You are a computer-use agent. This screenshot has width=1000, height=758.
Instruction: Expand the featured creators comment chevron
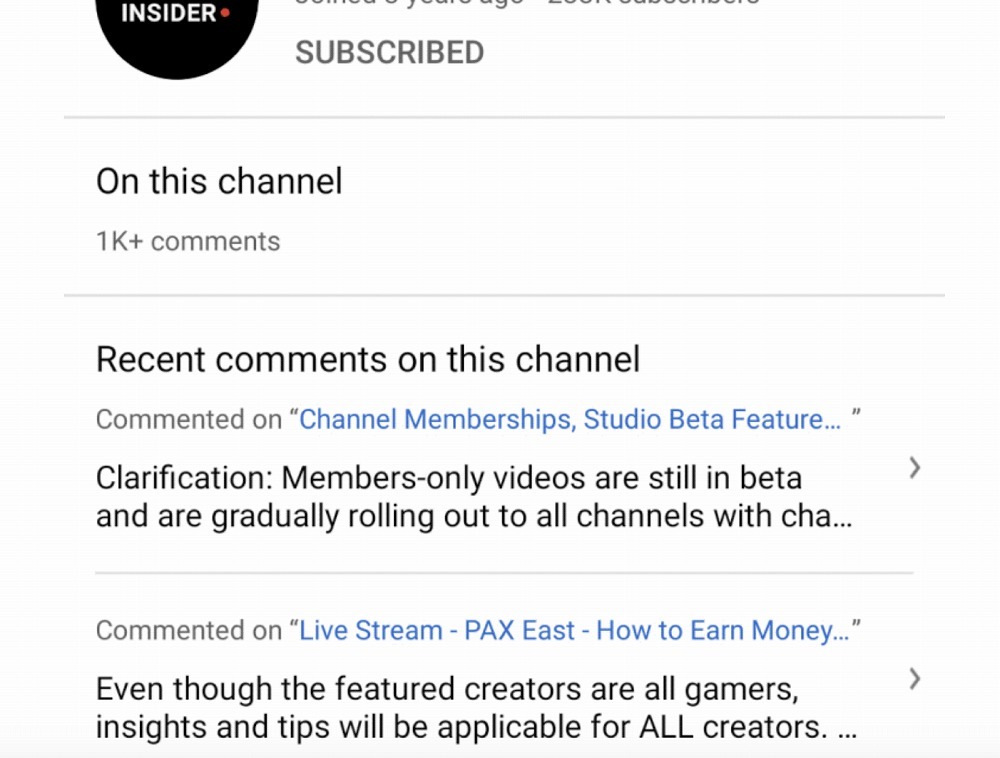(915, 679)
